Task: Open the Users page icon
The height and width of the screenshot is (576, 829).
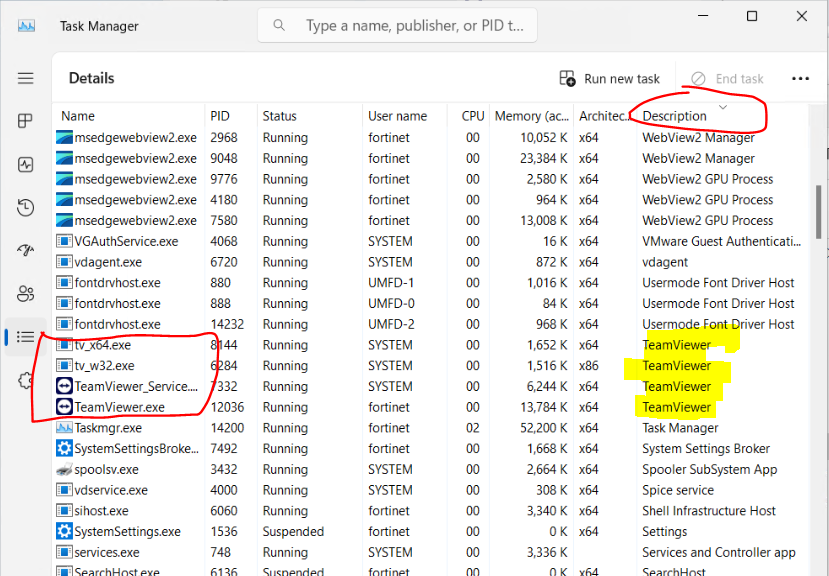Action: [x=25, y=293]
